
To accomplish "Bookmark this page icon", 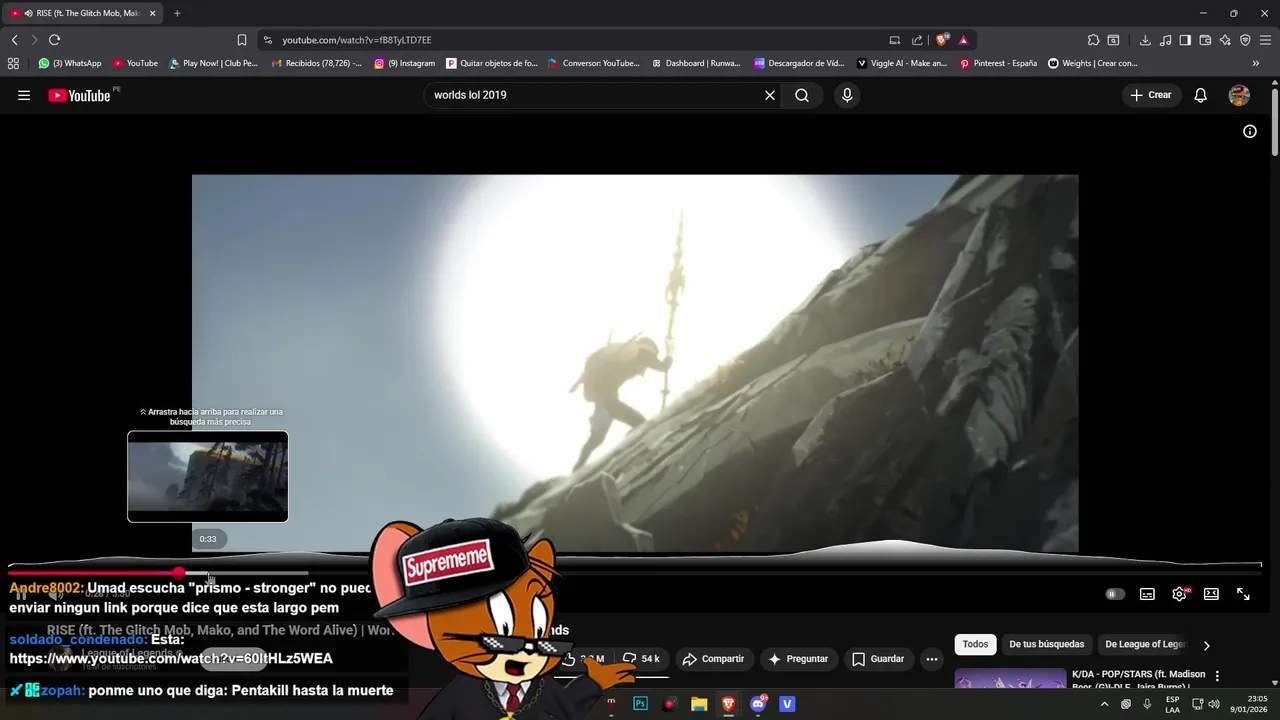I will point(241,40).
